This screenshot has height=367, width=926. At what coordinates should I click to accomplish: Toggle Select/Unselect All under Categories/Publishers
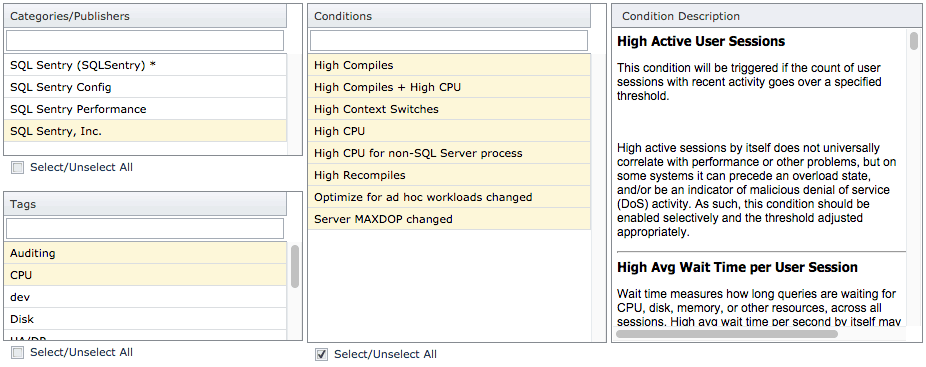(18, 168)
